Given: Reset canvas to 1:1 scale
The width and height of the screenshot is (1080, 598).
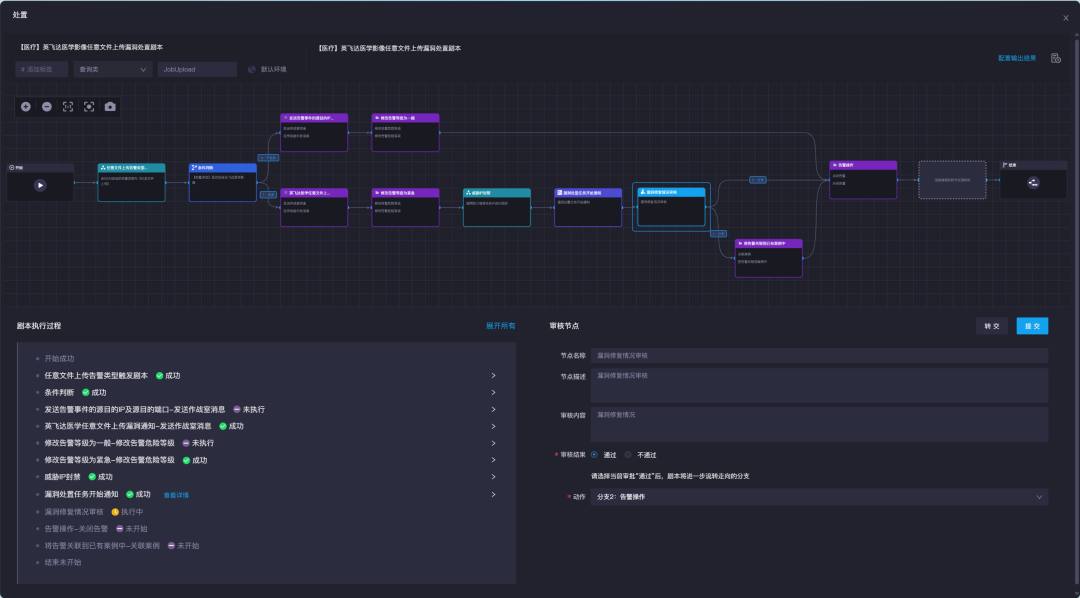Looking at the screenshot, I should coord(68,107).
